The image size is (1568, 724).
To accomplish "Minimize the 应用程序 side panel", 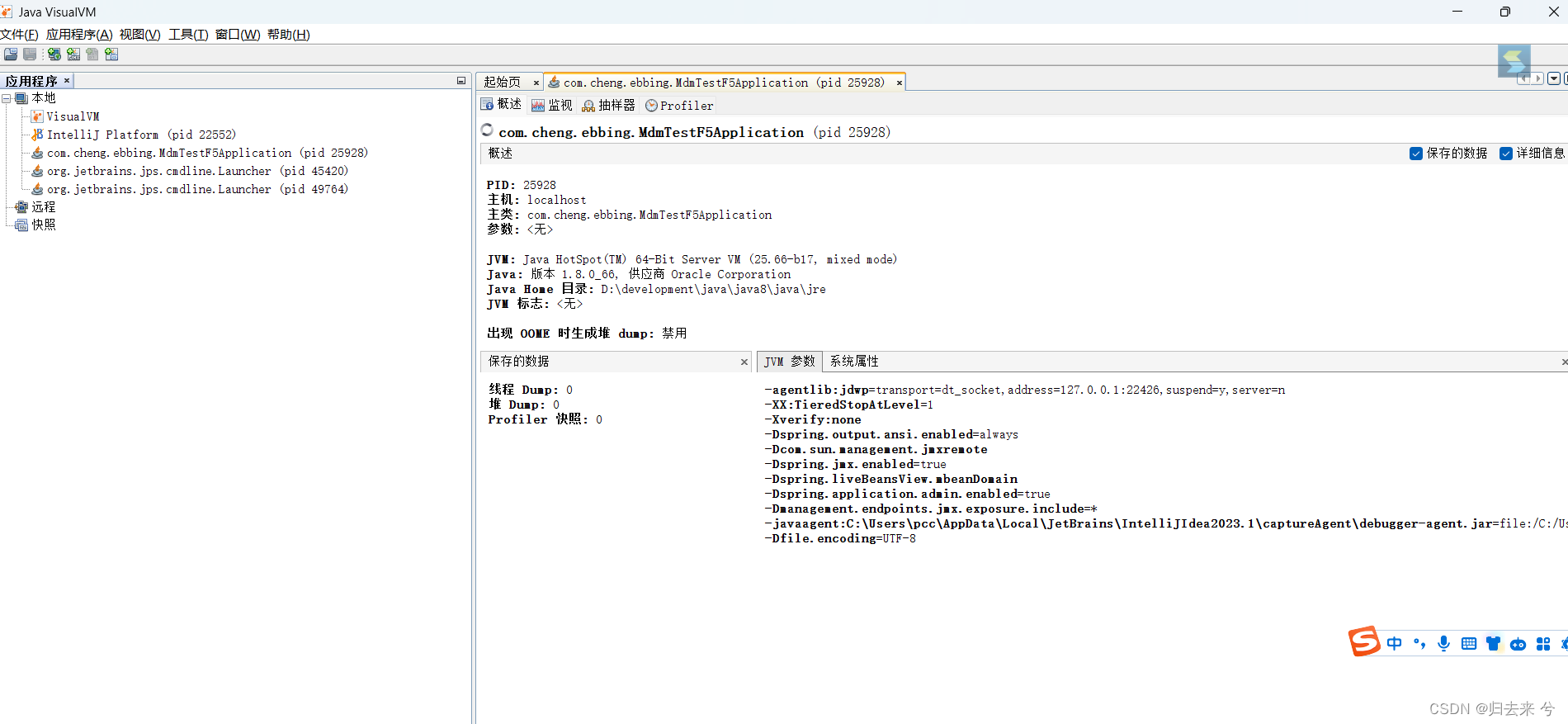I will coord(461,81).
